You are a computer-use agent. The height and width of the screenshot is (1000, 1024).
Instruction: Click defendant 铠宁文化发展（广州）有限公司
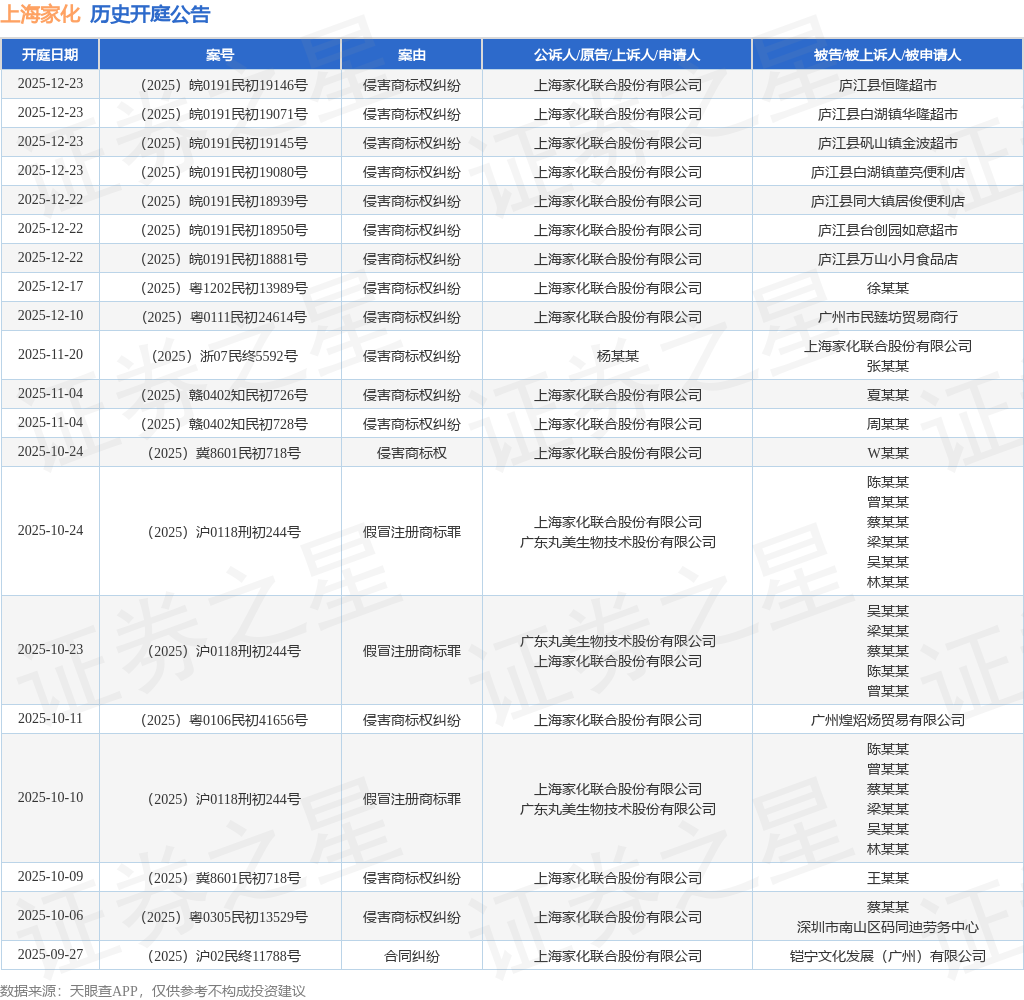point(888,956)
